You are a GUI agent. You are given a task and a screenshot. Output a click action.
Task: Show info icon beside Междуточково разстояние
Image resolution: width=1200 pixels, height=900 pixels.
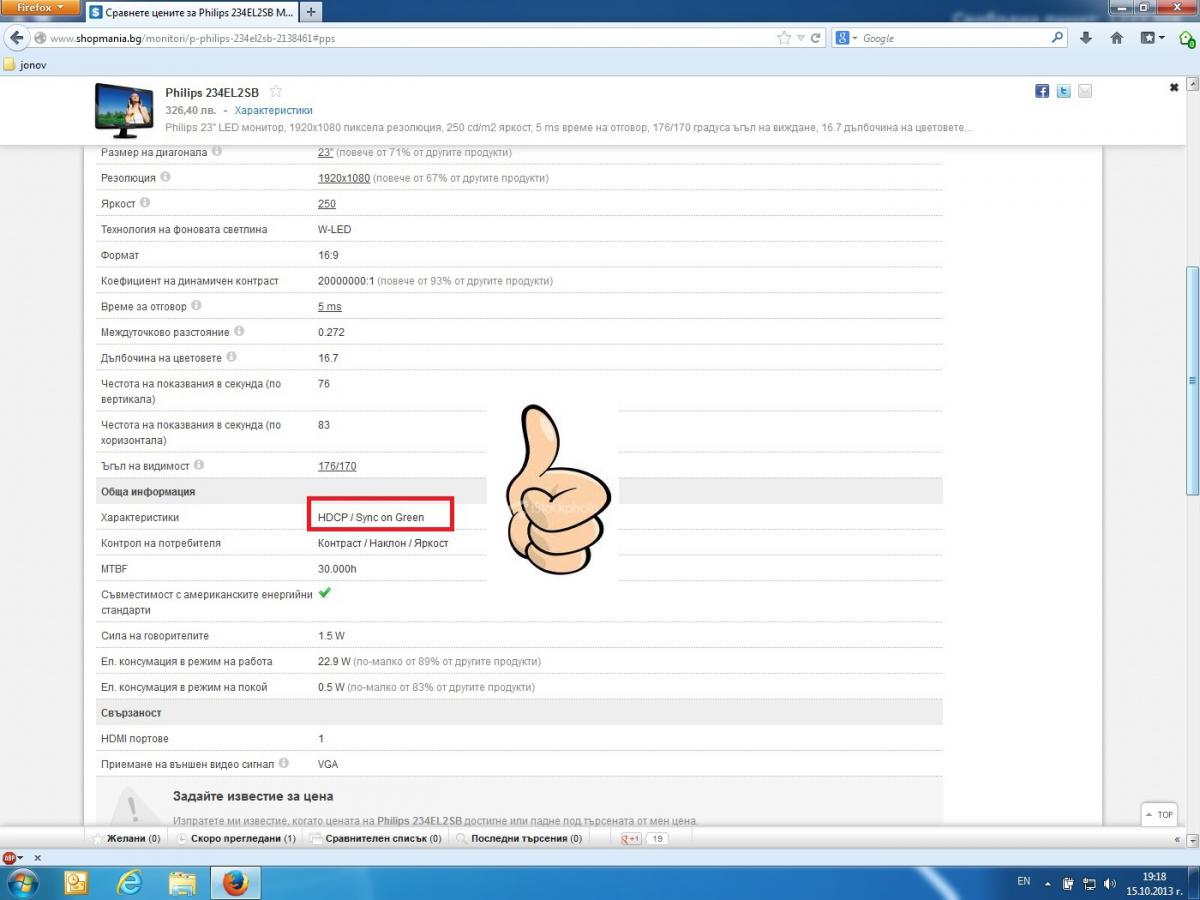point(239,331)
